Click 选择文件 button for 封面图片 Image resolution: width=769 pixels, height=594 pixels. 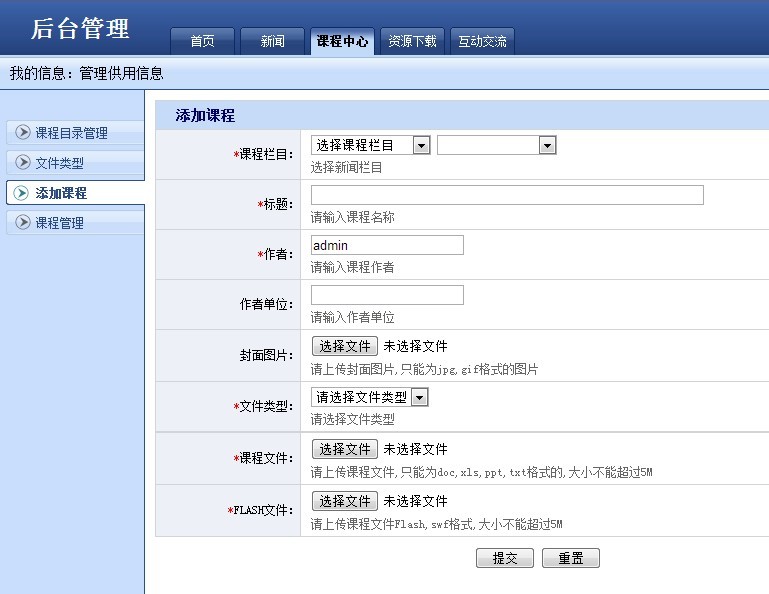click(345, 346)
